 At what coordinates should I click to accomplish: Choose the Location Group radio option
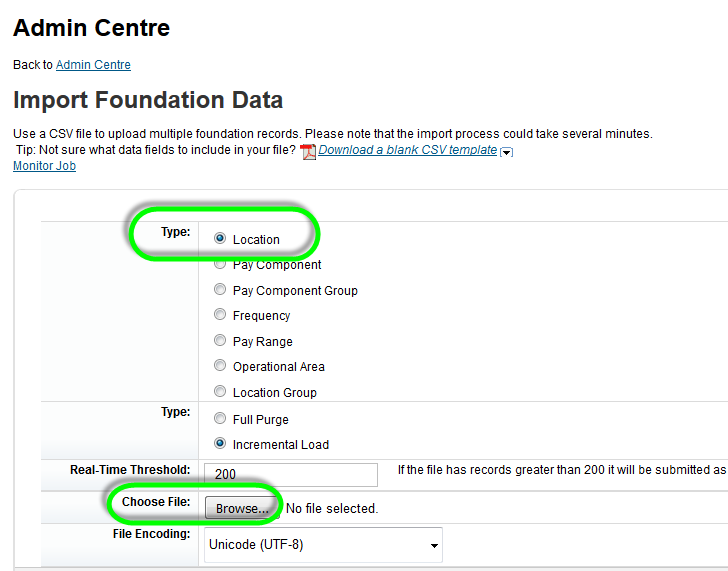tap(220, 391)
